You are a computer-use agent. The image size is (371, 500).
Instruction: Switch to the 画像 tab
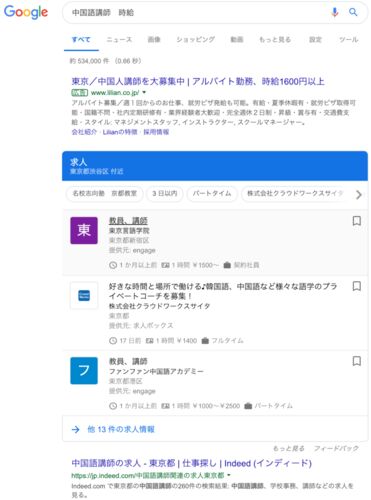154,39
